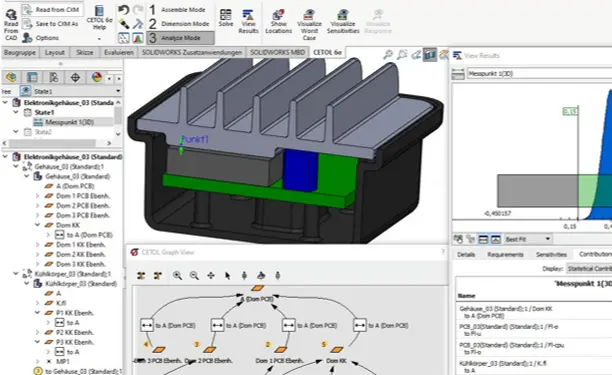The width and height of the screenshot is (612, 375).
Task: Click PropertyManager panel icon
Action: [32, 77]
